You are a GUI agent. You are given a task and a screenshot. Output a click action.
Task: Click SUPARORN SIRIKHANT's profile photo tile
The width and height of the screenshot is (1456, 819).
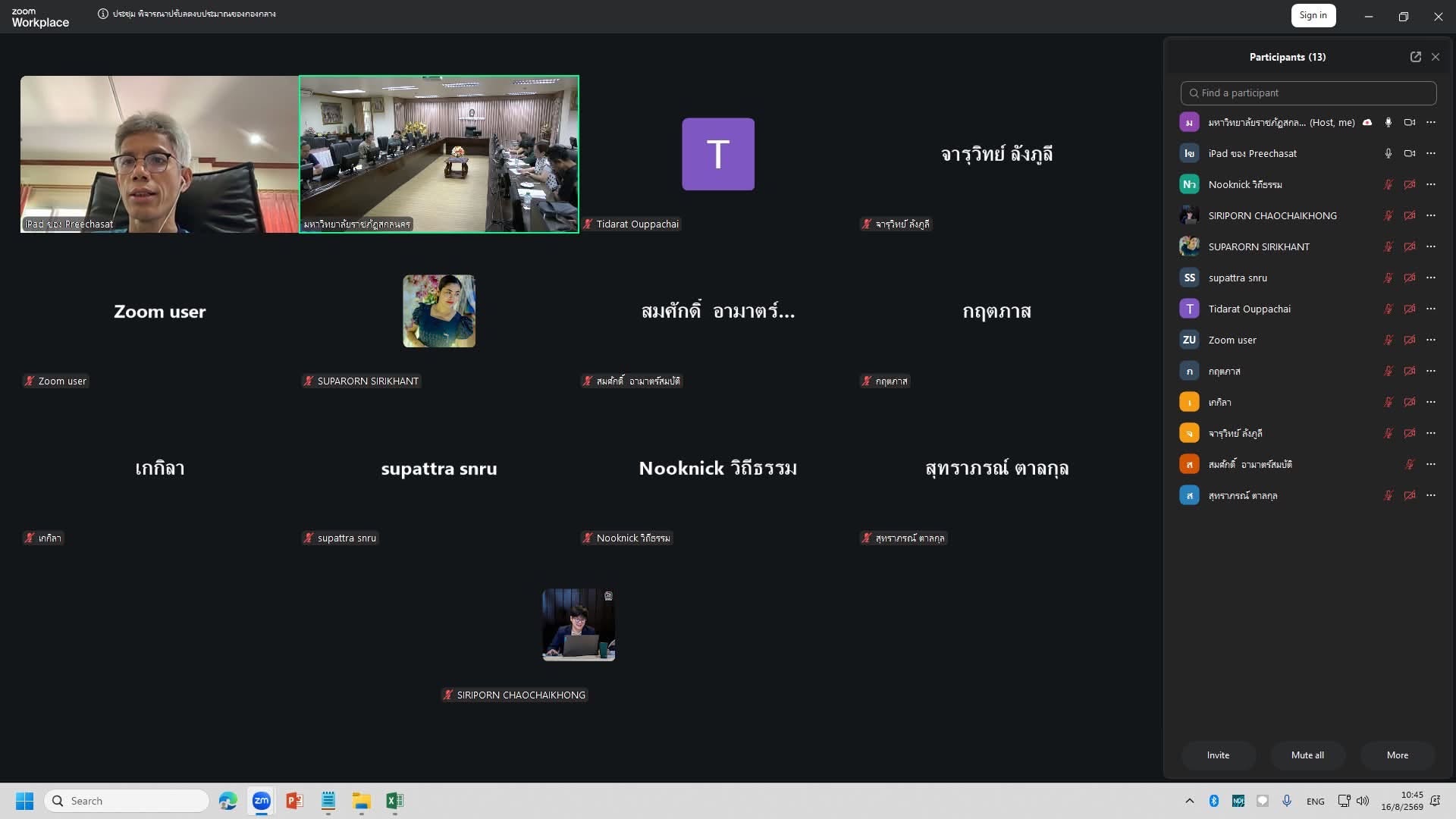pyautogui.click(x=439, y=311)
